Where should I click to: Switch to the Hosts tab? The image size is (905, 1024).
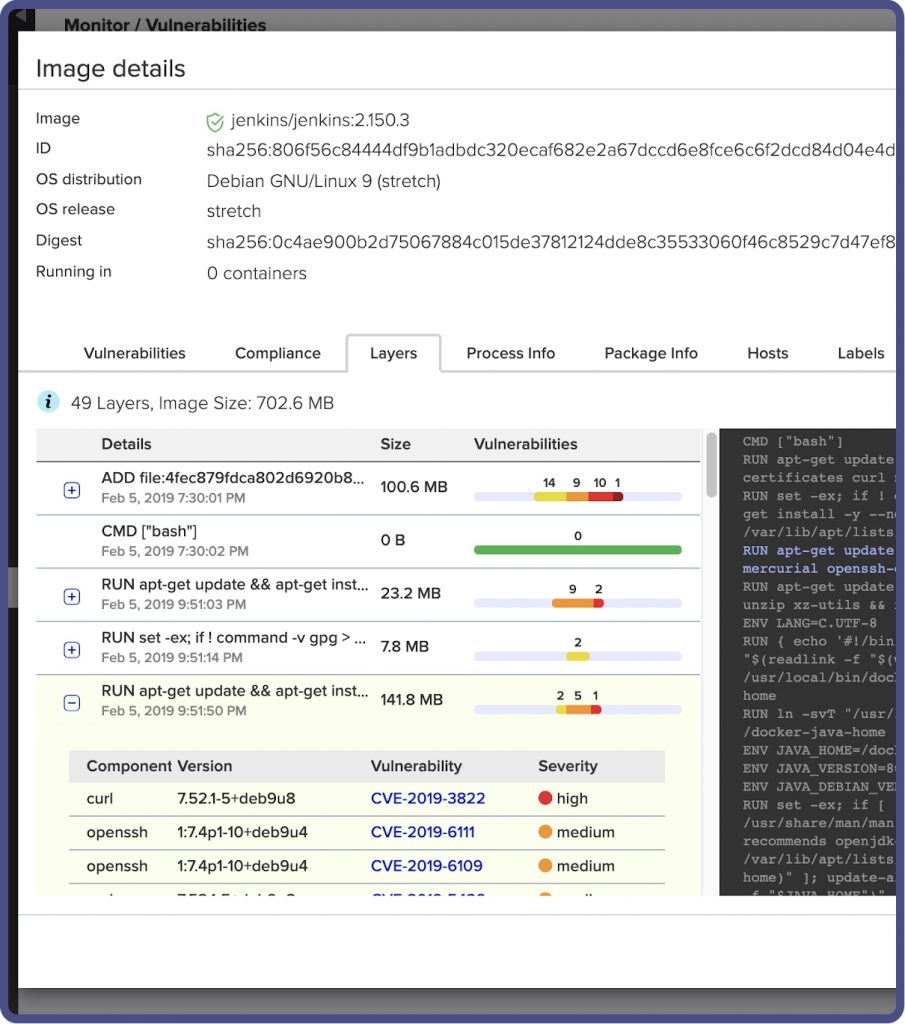pyautogui.click(x=767, y=353)
